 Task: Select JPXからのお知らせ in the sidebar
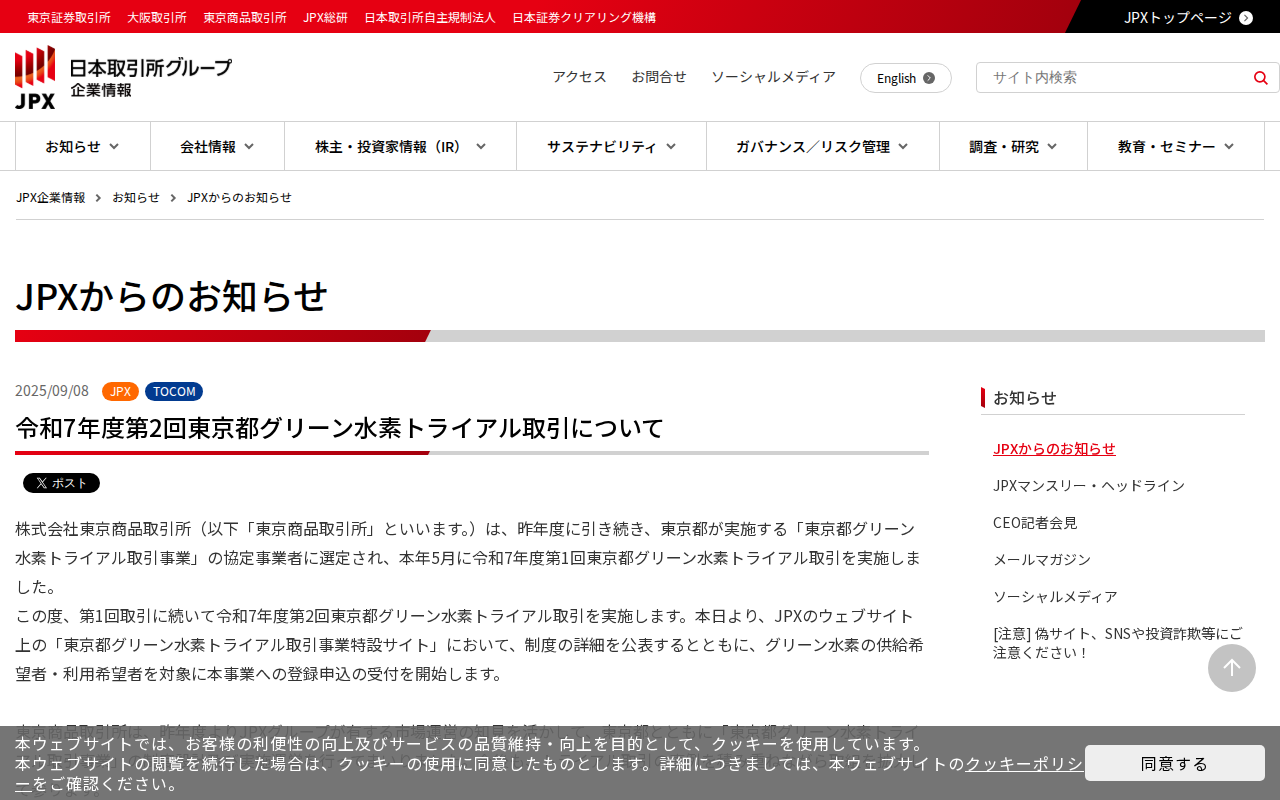pos(1054,448)
